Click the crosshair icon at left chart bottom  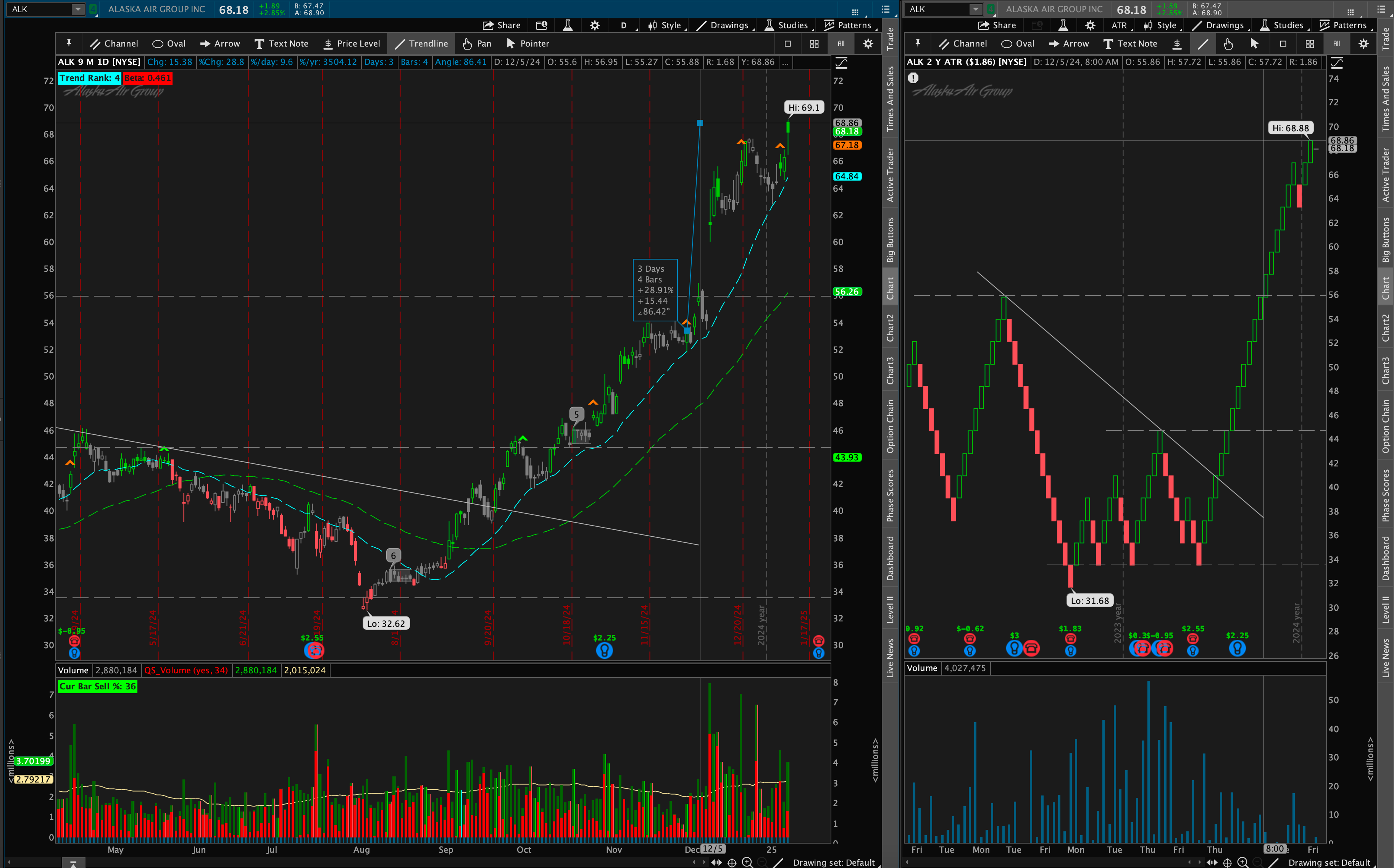pyautogui.click(x=732, y=862)
